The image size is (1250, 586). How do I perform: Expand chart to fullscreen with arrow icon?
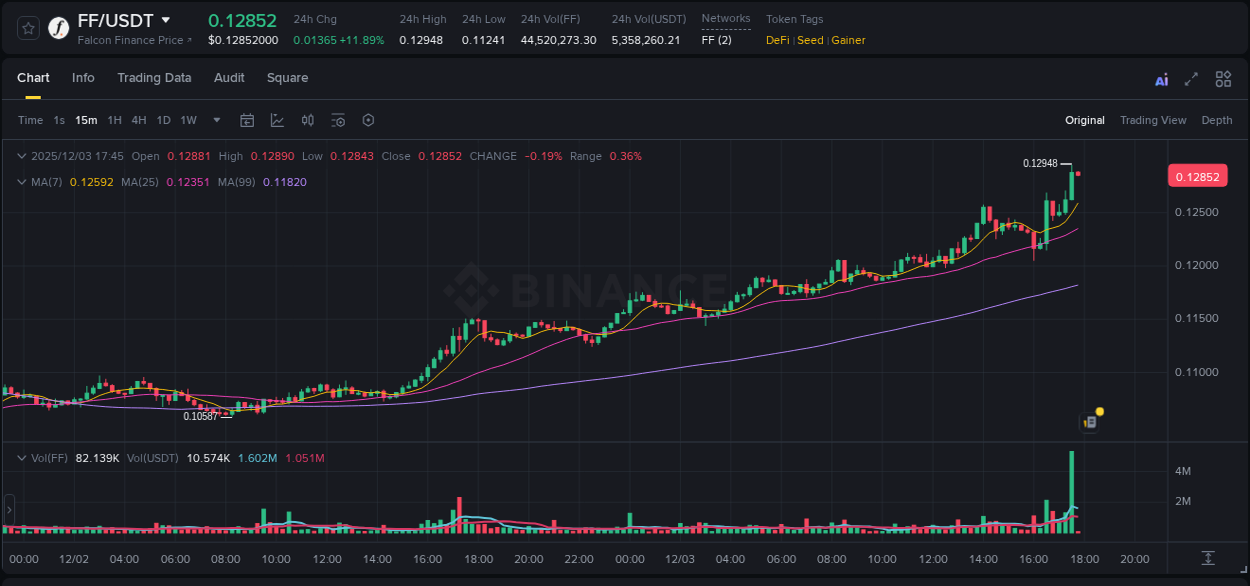coord(1190,78)
